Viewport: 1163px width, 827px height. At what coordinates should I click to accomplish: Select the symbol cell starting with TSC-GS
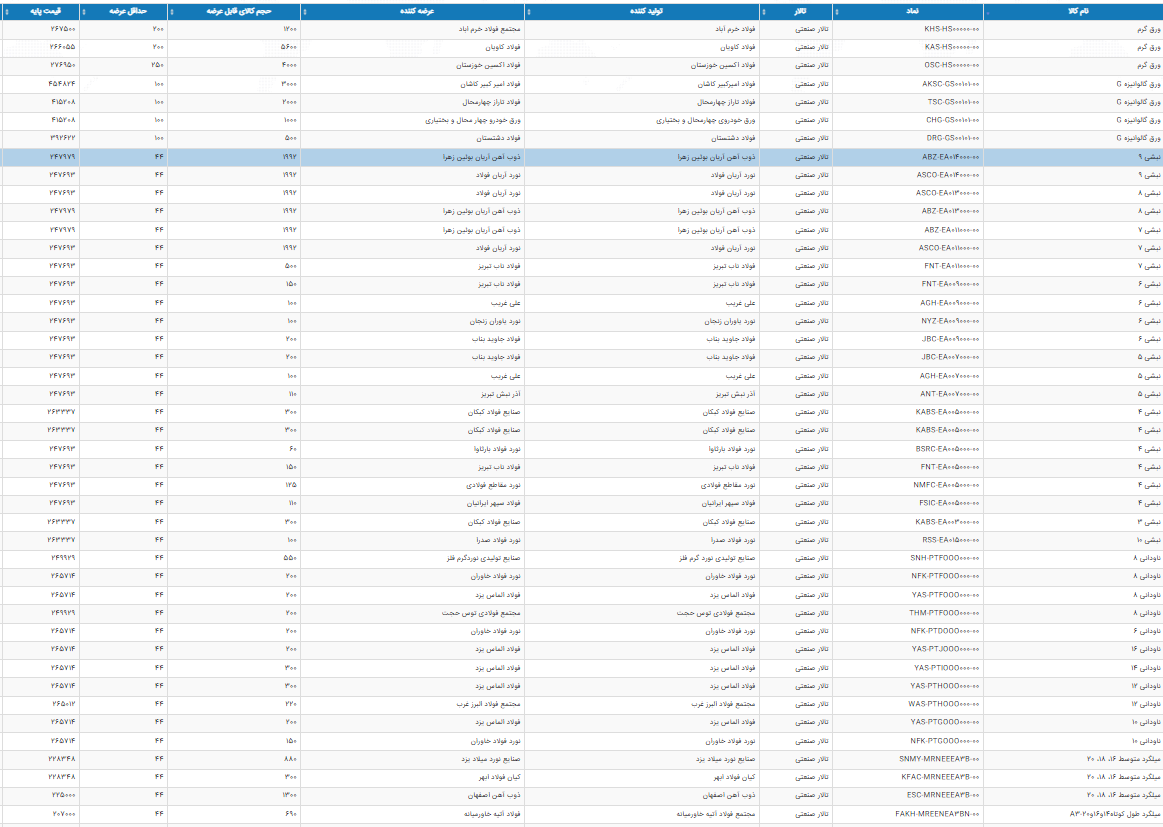pyautogui.click(x=909, y=102)
